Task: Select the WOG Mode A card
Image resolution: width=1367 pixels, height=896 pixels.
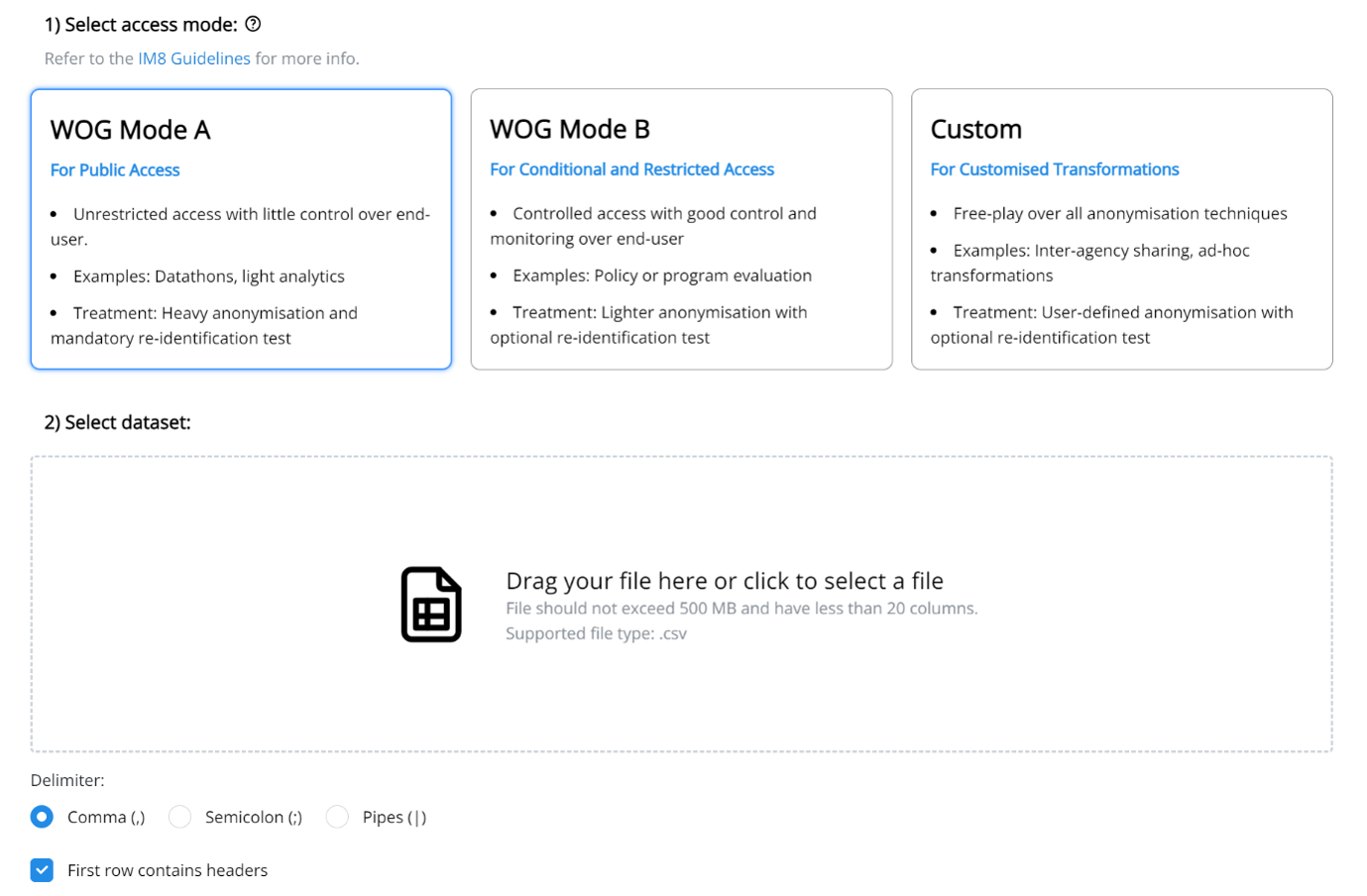Action: point(241,229)
